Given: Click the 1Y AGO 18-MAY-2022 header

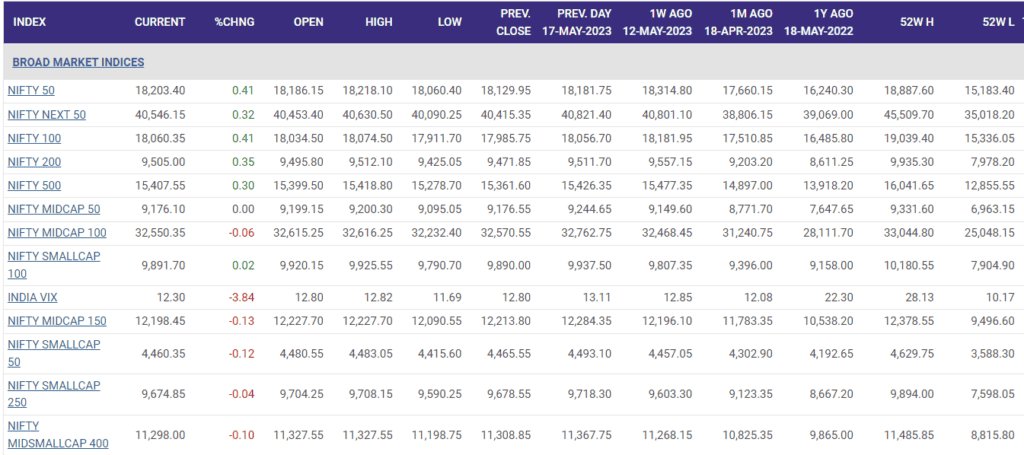Looking at the screenshot, I should [819, 22].
